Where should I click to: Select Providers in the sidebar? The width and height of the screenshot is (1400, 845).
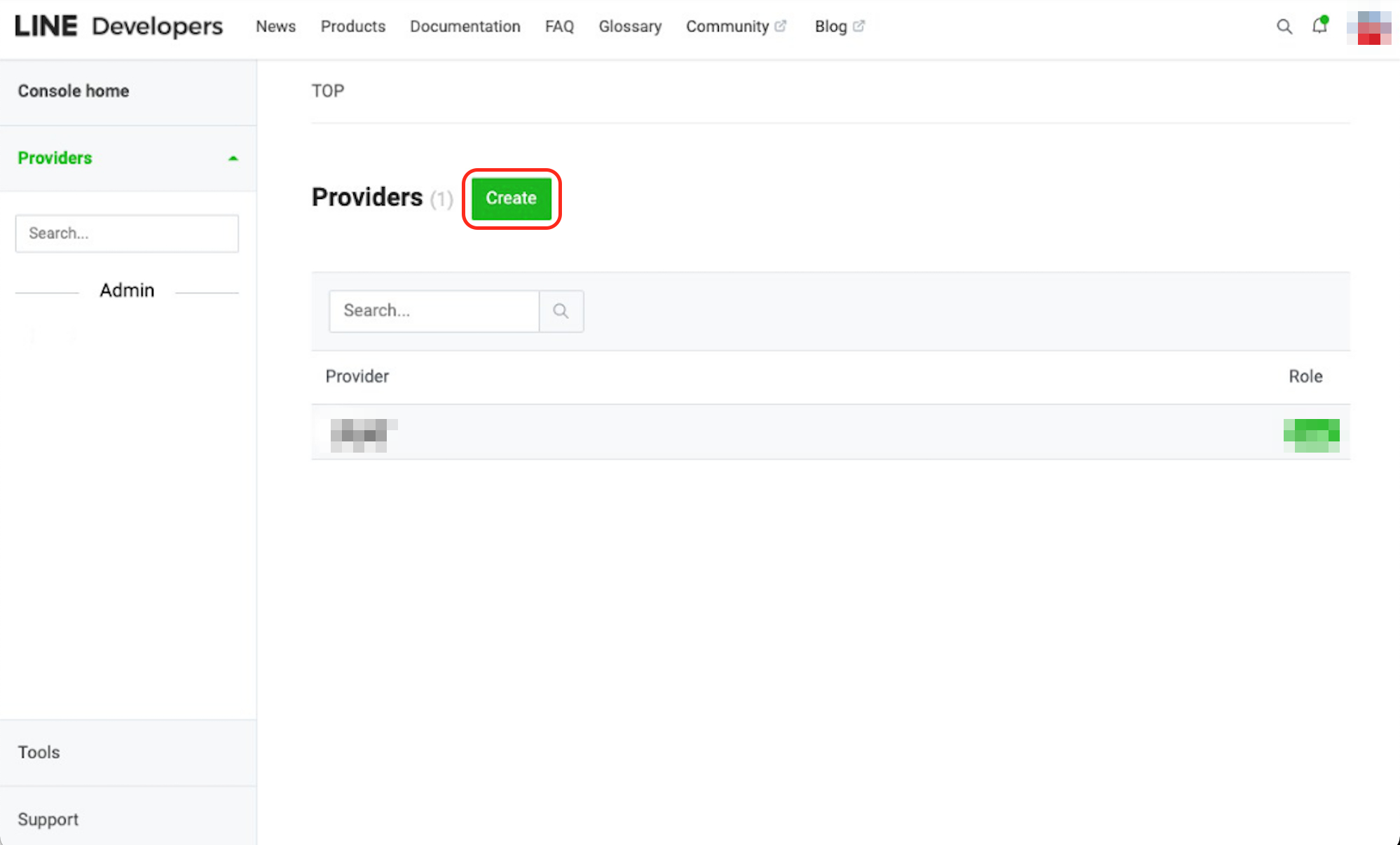(x=55, y=158)
